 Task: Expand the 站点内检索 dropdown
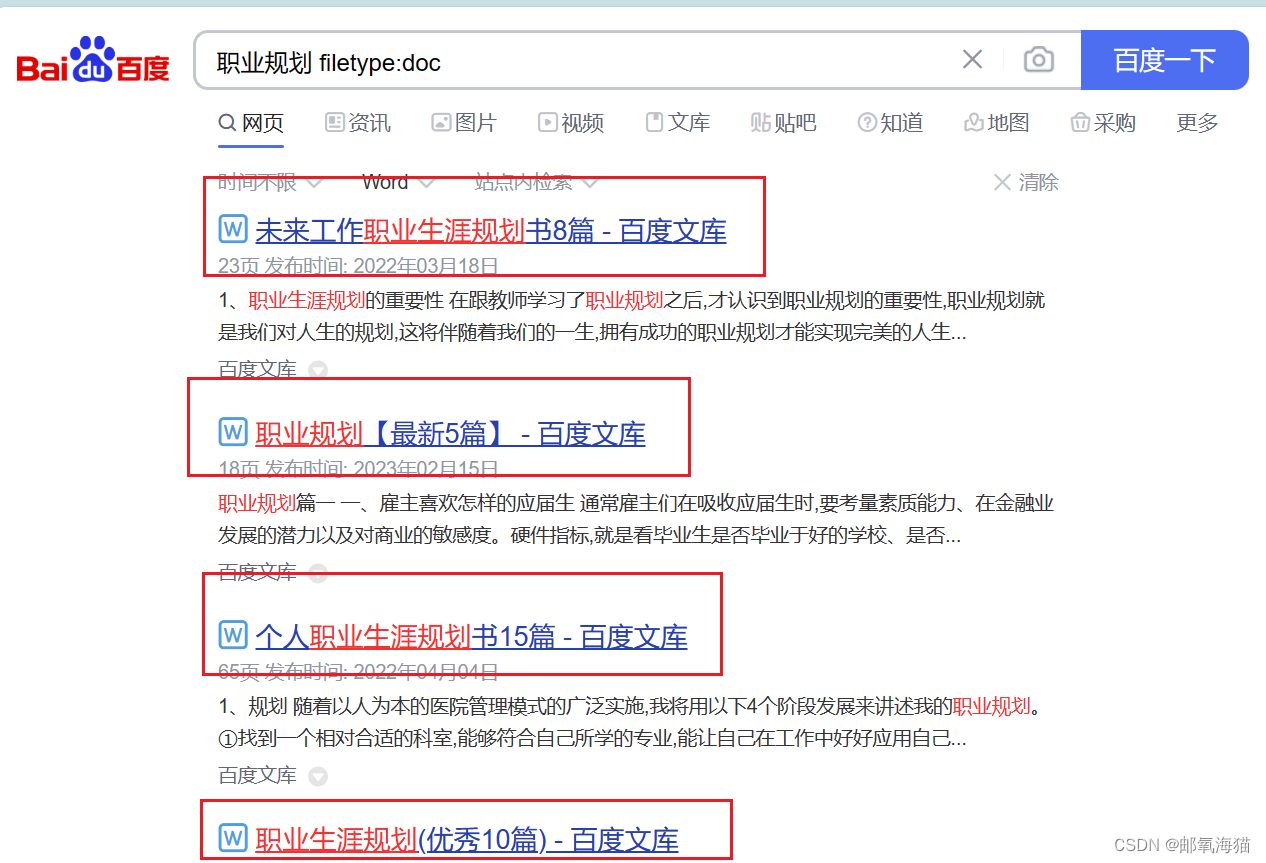[x=537, y=182]
